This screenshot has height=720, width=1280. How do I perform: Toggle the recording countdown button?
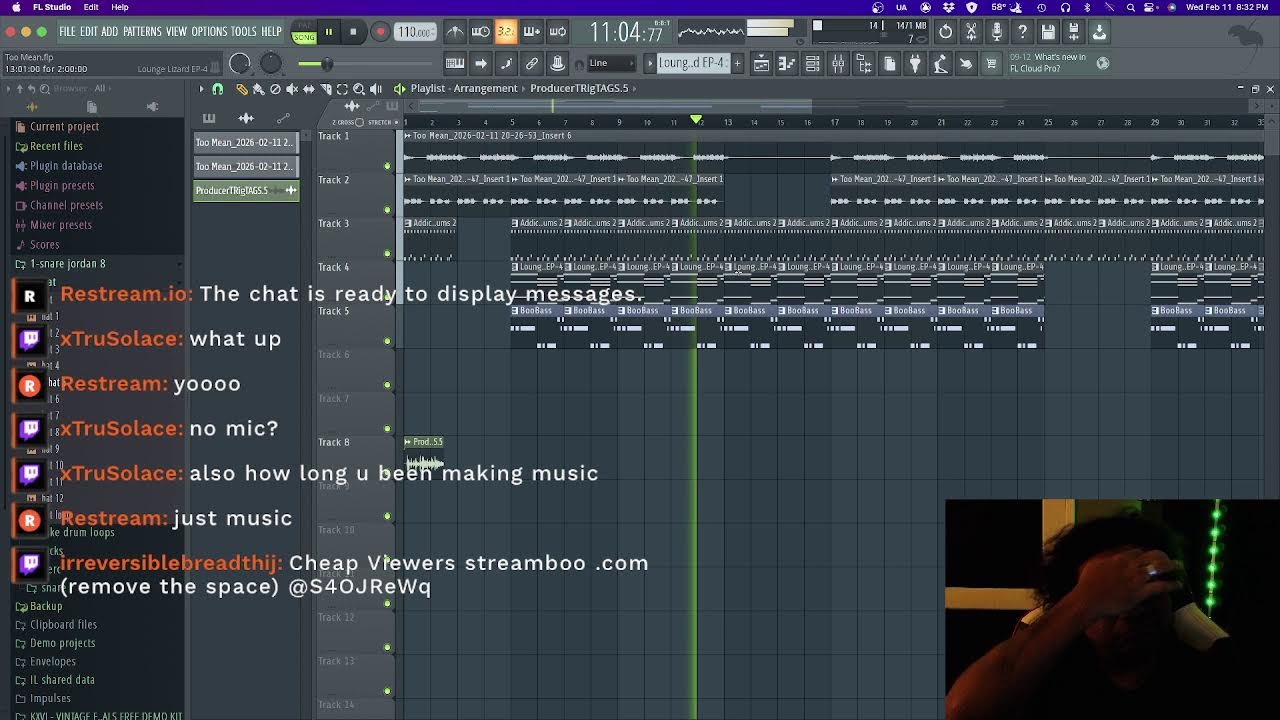point(505,32)
